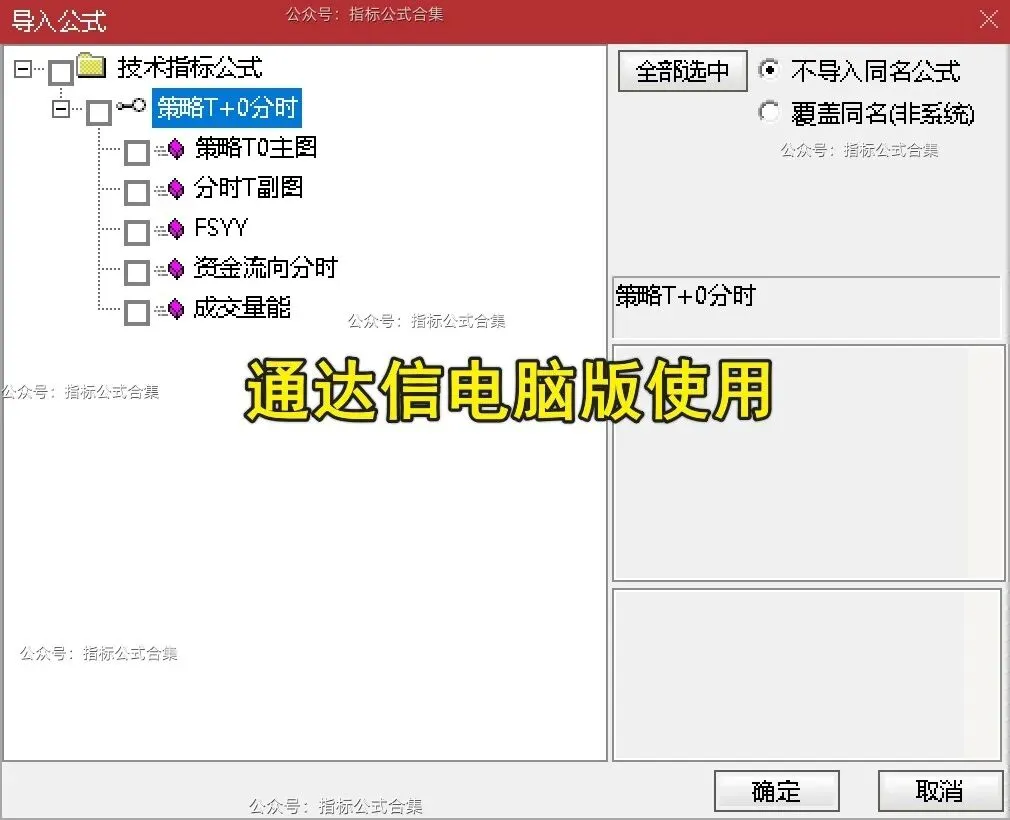Collapse the 技术指标公式 tree root
Viewport: 1010px width, 820px height.
coord(23,68)
